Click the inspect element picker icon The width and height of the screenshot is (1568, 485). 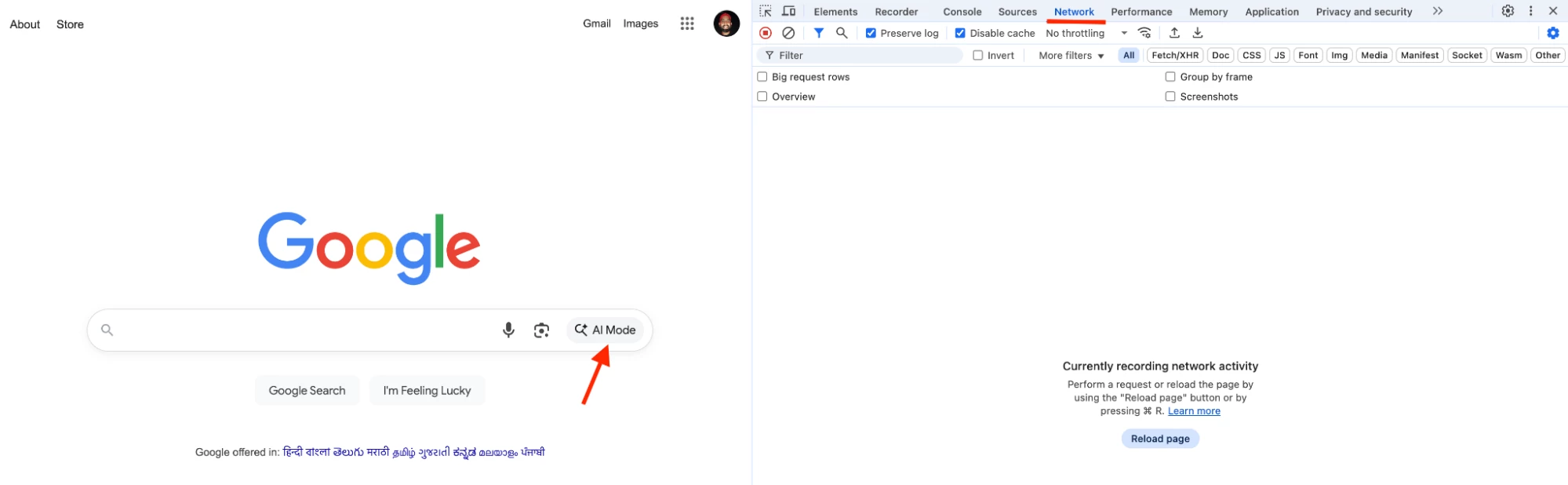tap(766, 11)
